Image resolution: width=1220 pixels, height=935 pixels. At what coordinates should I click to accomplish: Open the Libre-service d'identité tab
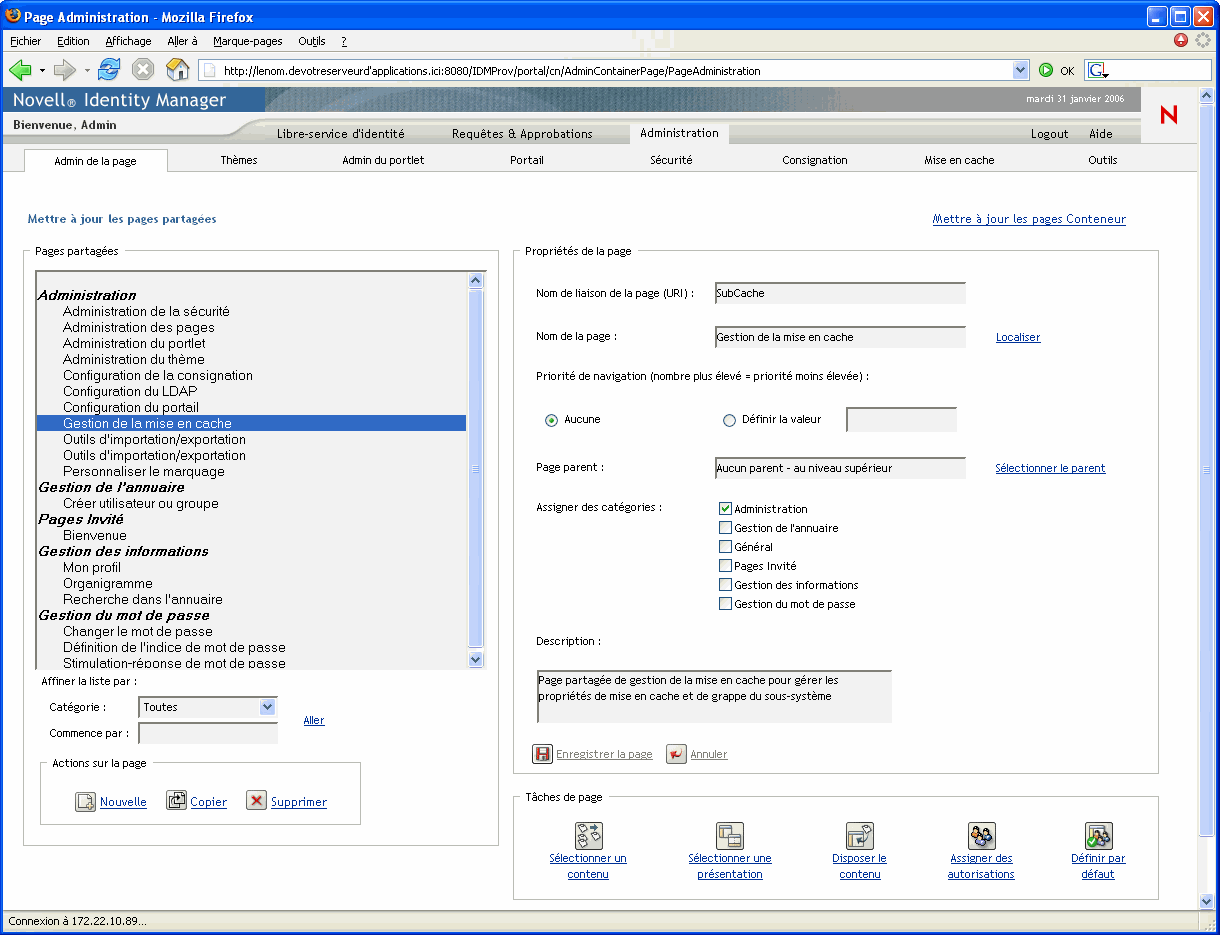click(341, 134)
